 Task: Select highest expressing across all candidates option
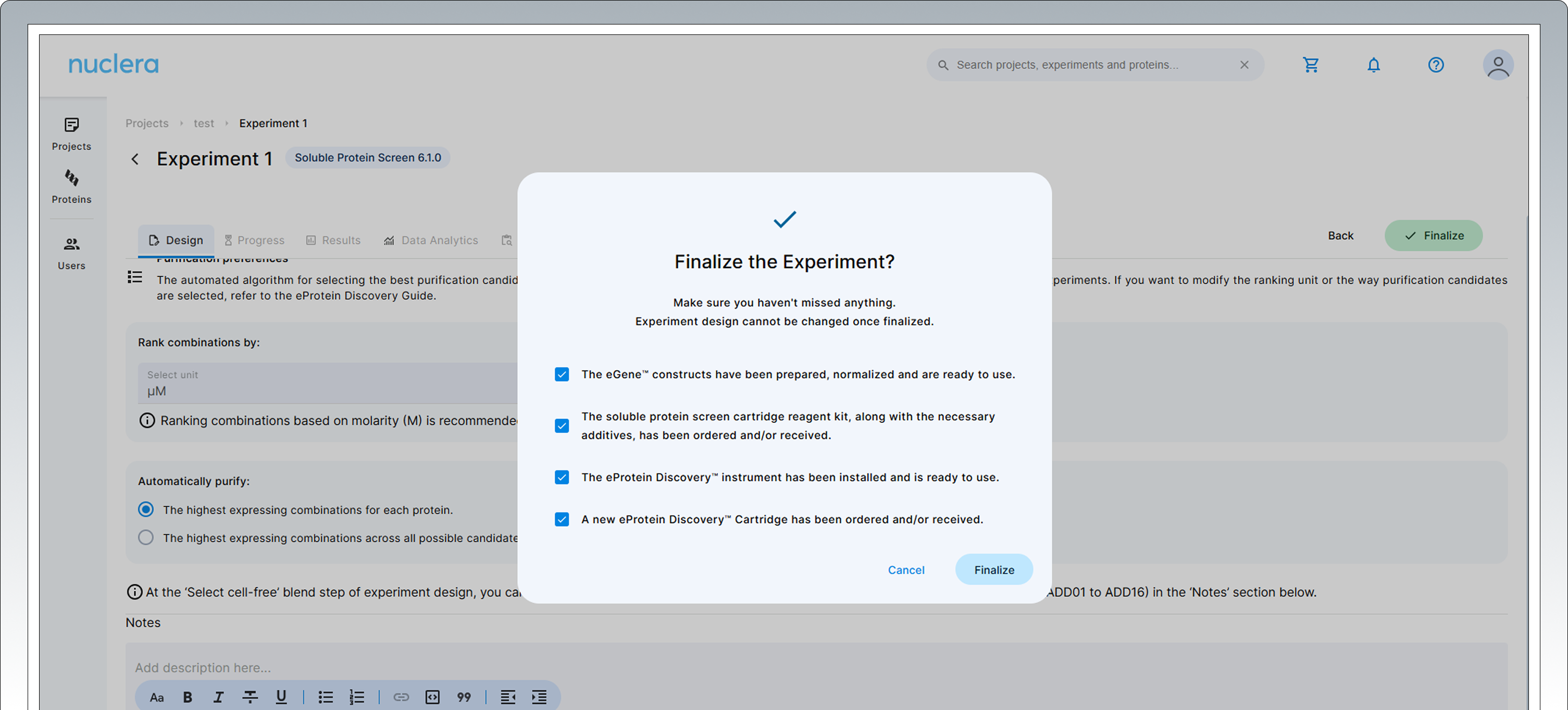pos(145,537)
